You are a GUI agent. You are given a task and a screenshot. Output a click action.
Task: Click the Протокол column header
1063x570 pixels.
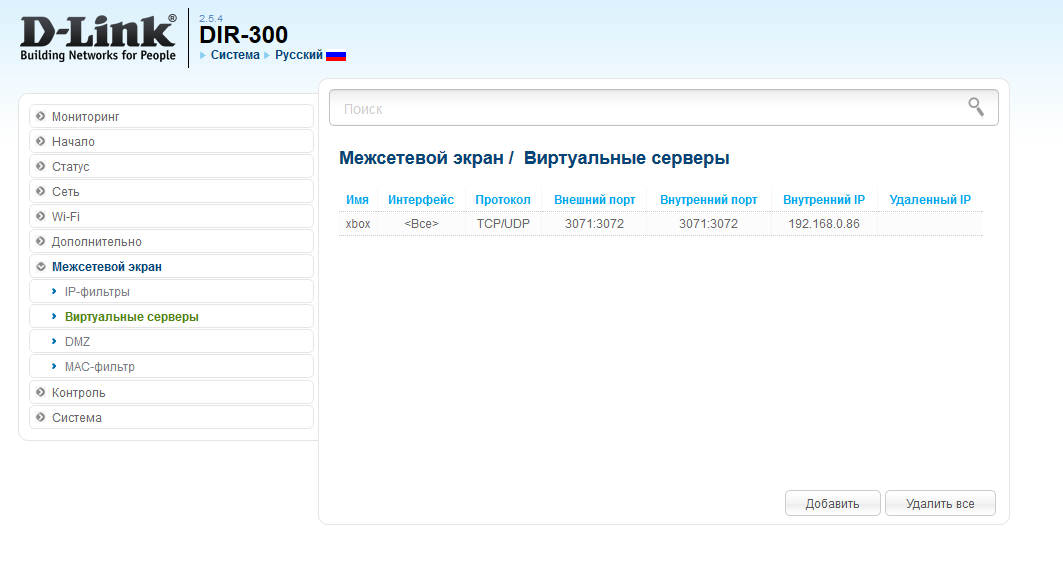(503, 200)
